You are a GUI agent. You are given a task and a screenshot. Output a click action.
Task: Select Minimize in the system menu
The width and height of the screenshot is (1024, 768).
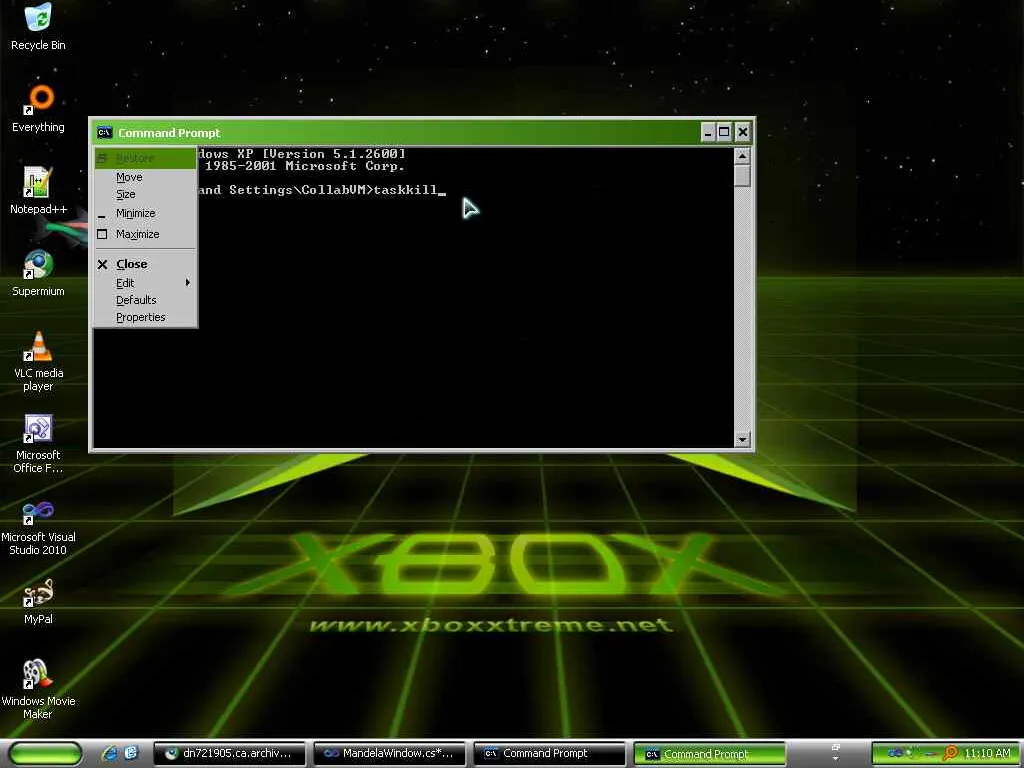coord(145,213)
